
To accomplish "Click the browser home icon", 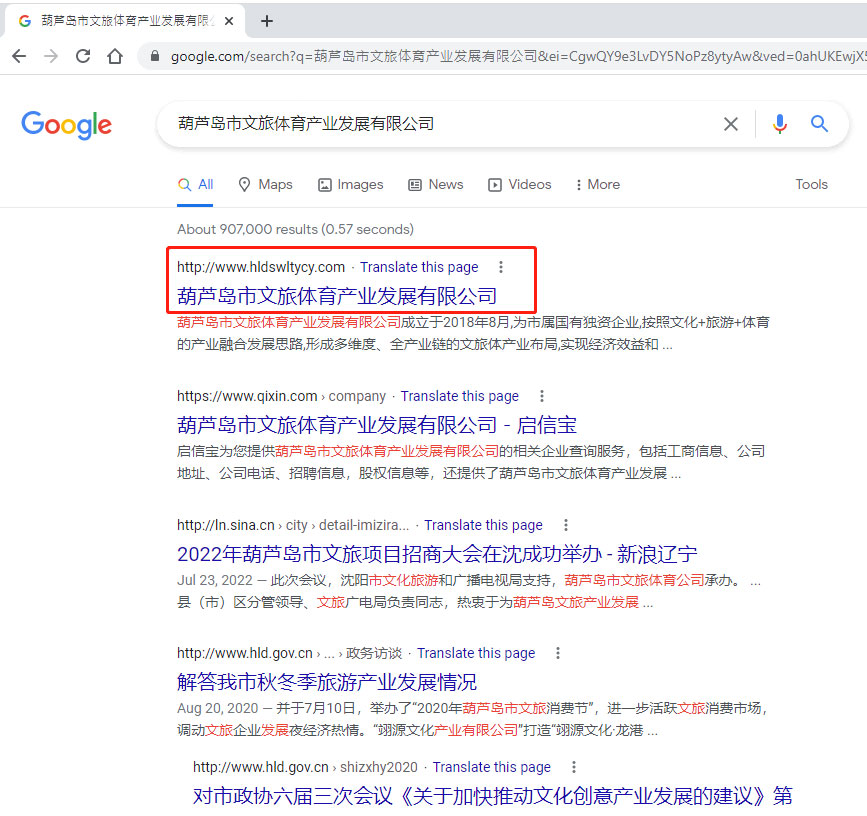I will [x=115, y=57].
